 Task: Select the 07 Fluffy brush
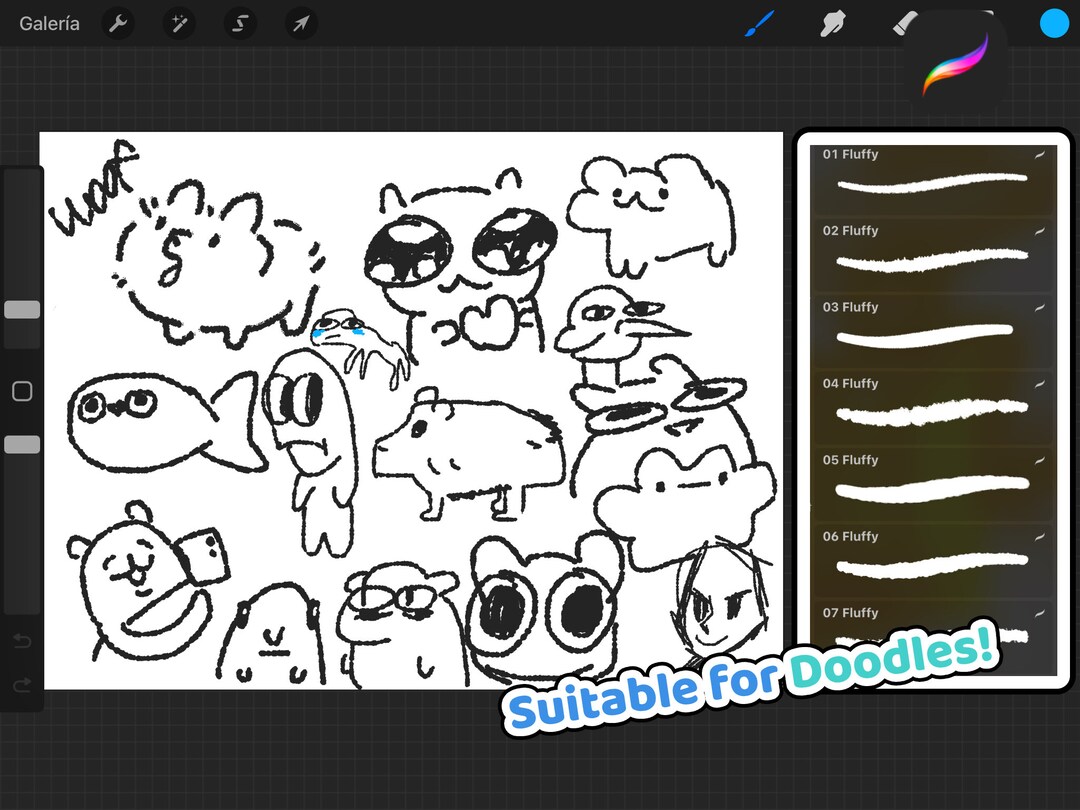930,620
